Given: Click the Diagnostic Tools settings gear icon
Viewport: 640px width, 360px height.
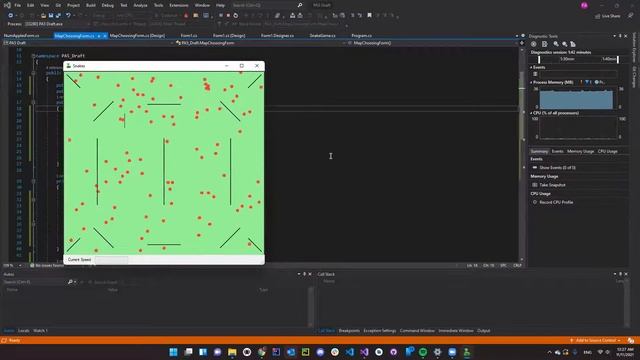Looking at the screenshot, I should [x=533, y=44].
